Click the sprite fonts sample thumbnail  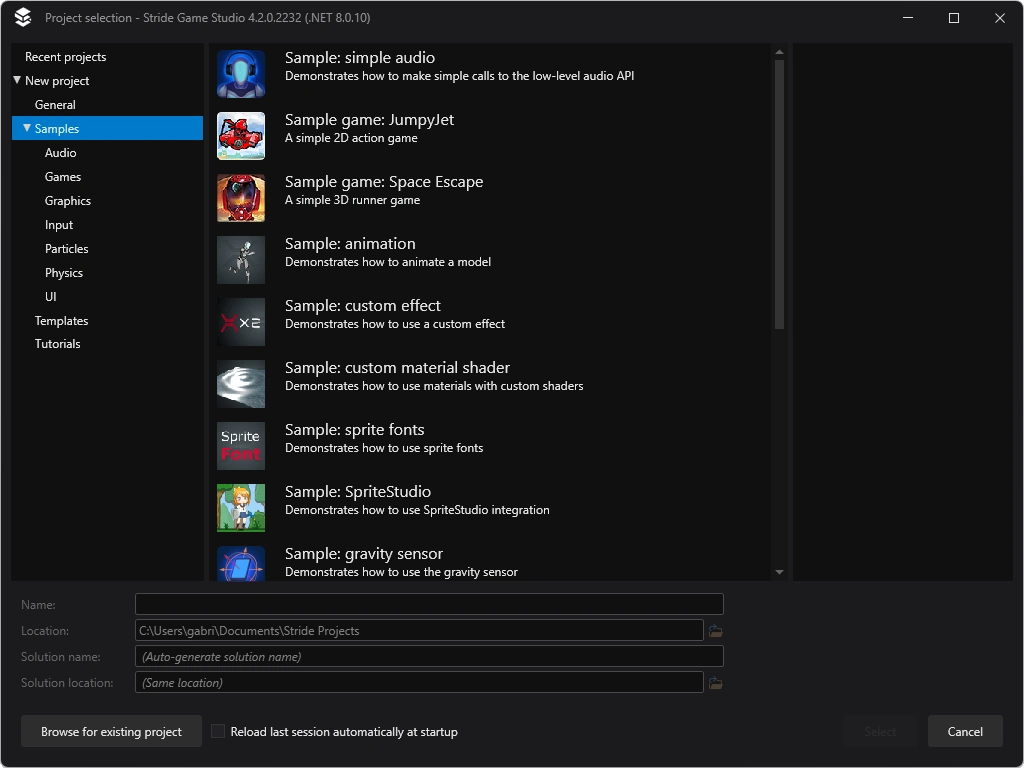240,445
